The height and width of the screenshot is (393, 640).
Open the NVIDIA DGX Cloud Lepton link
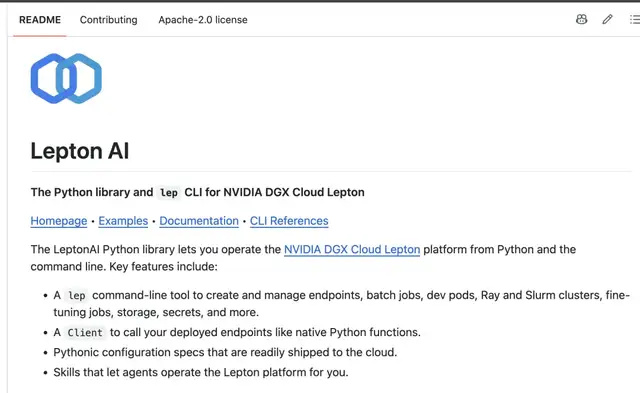point(352,249)
